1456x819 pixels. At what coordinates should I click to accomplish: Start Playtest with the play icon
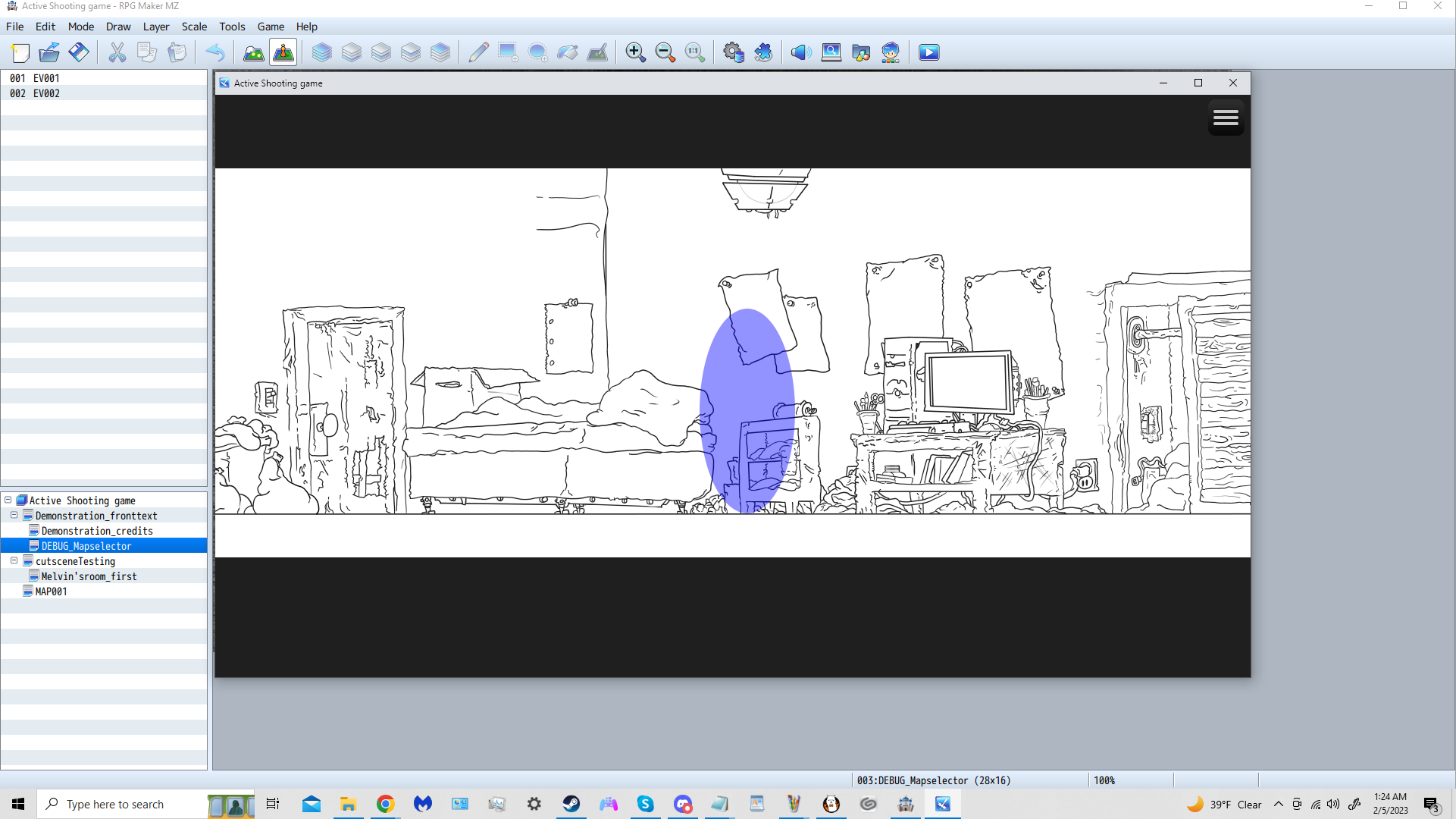[x=929, y=52]
